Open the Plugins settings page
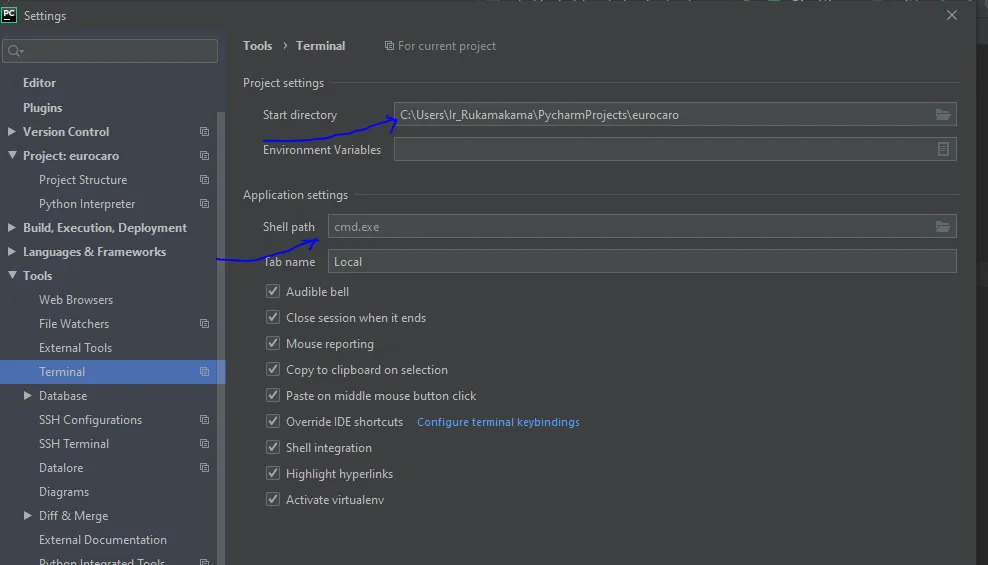The image size is (988, 565). pos(43,108)
